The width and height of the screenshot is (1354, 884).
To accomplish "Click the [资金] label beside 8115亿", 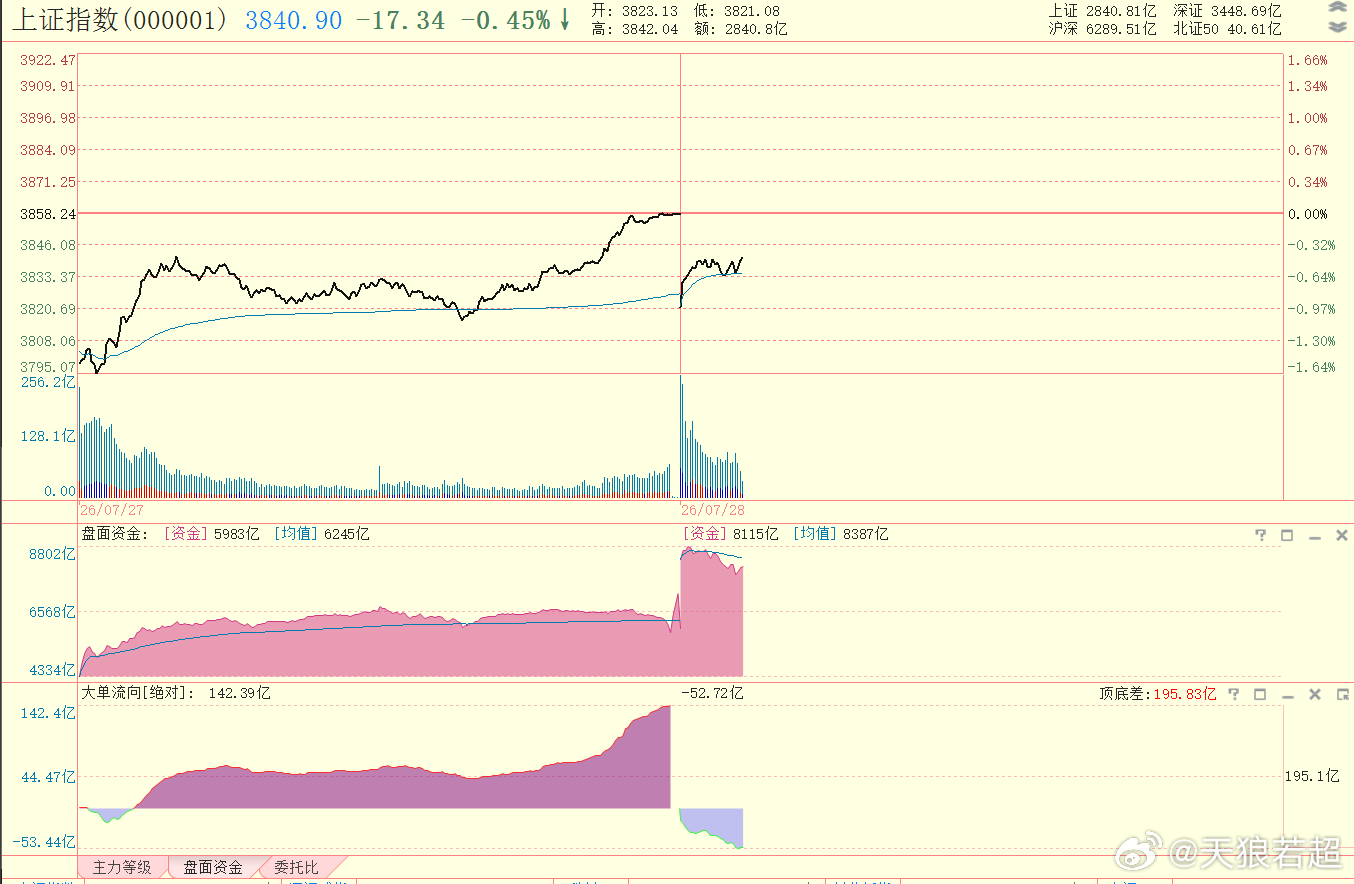I will tap(705, 534).
